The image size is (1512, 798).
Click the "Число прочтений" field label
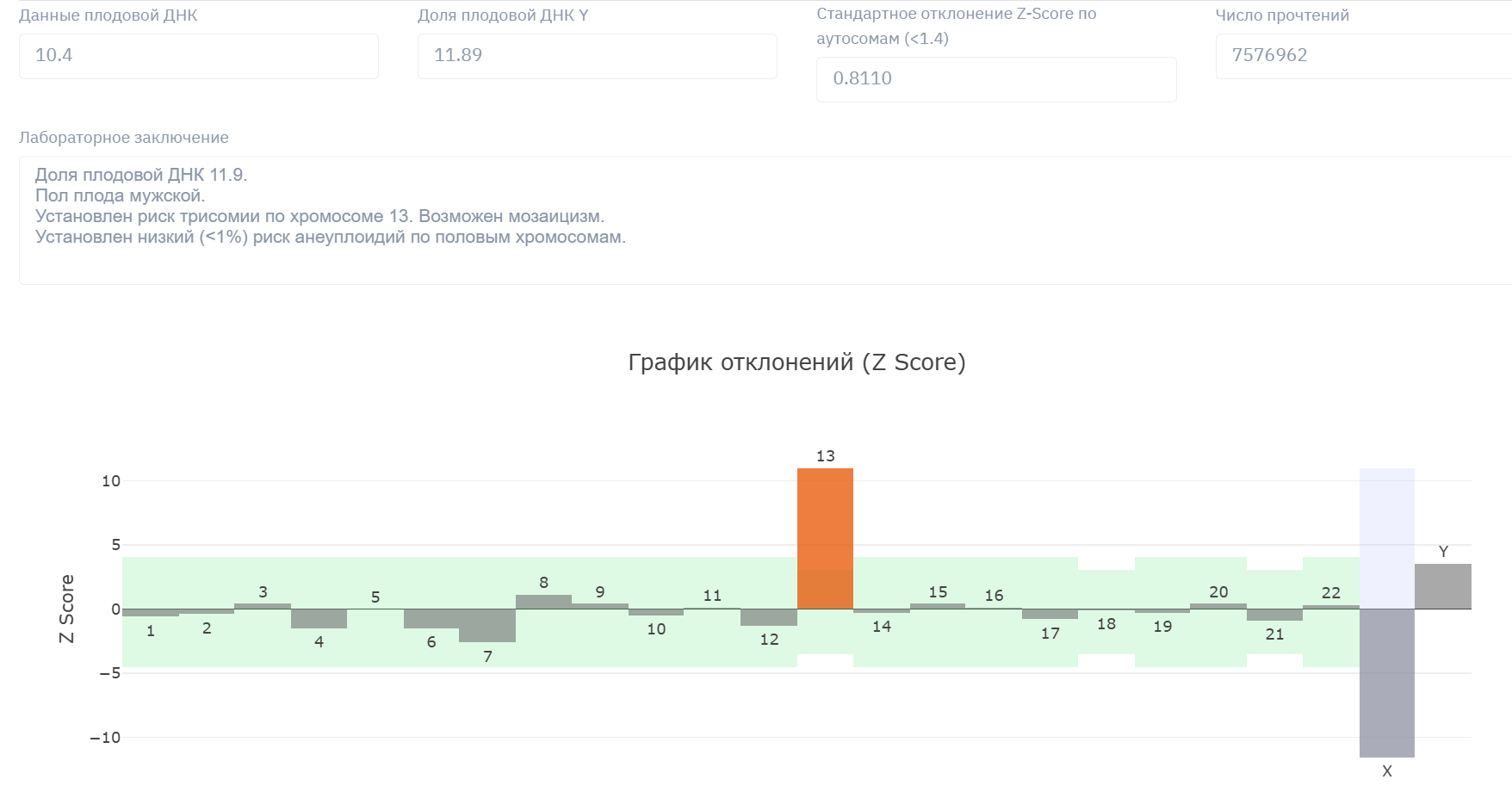[1281, 15]
